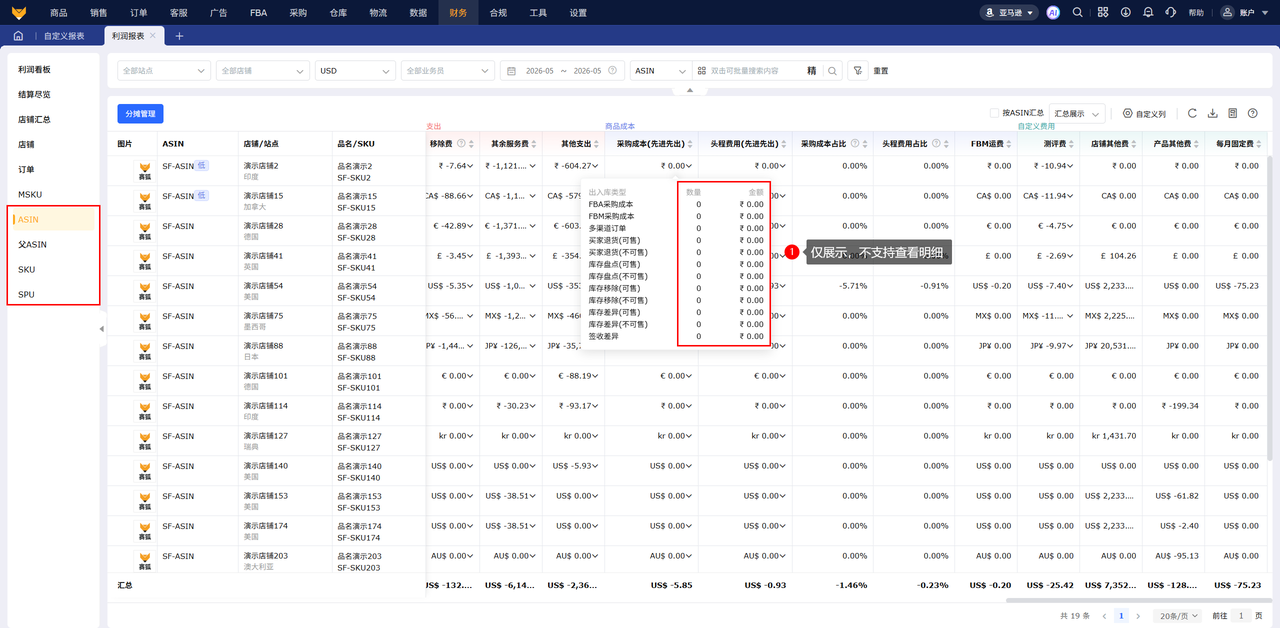Open the ASIN search type dropdown
The height and width of the screenshot is (628, 1280).
[661, 71]
